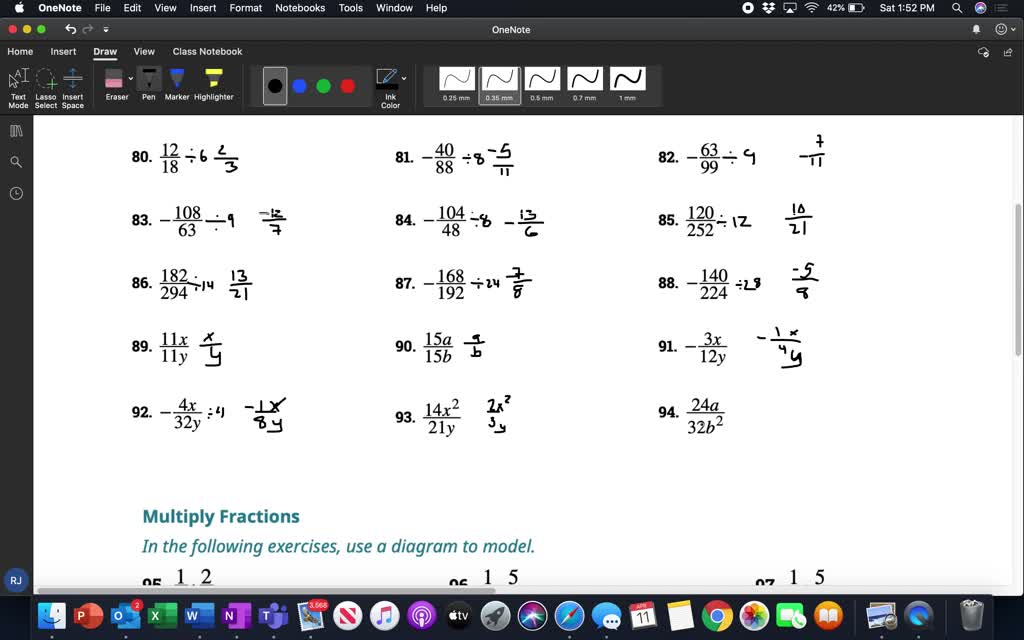Open the Notebooks menu
Screen dimensions: 1024x640
299,8
